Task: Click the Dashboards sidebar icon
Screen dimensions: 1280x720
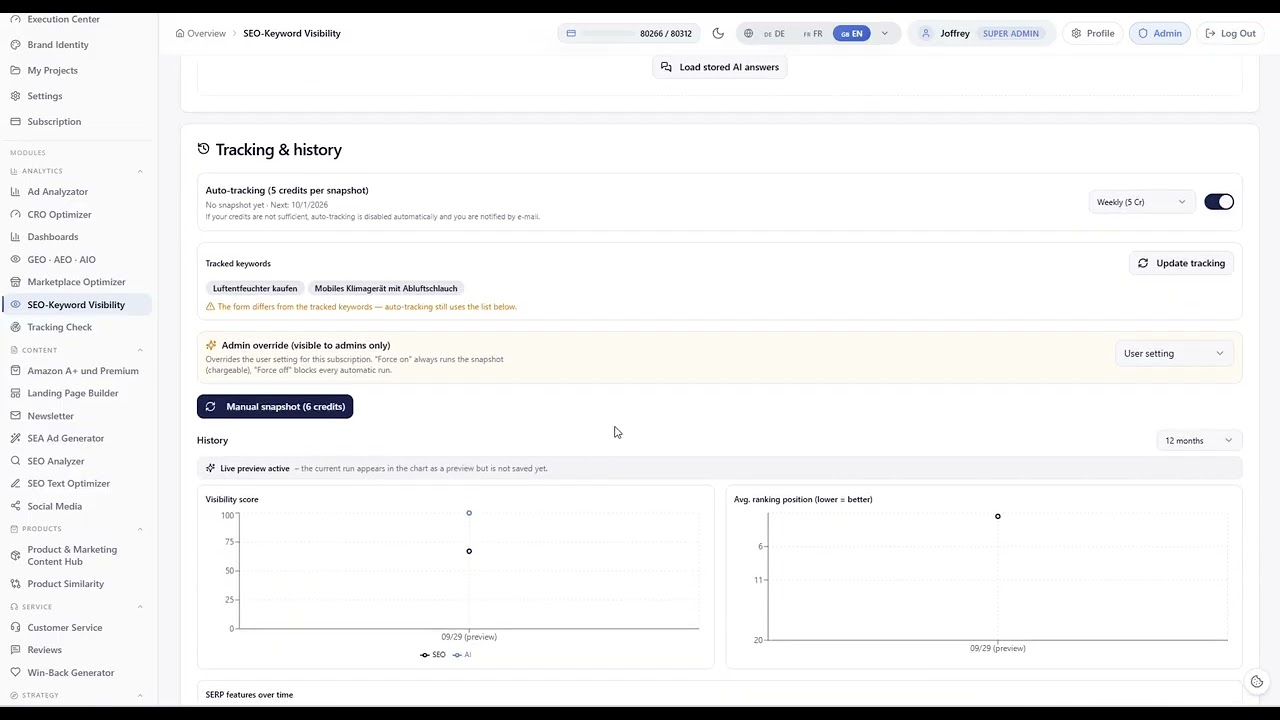Action: coord(16,237)
